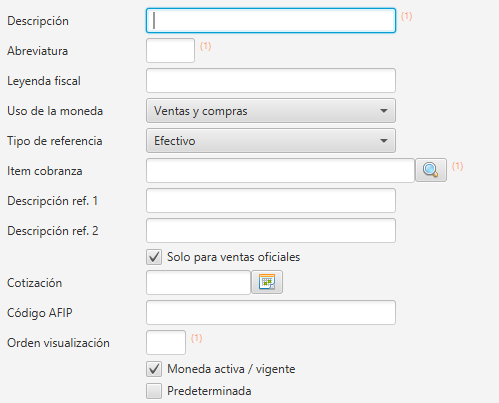Focus the Descripción text field

click(x=271, y=21)
